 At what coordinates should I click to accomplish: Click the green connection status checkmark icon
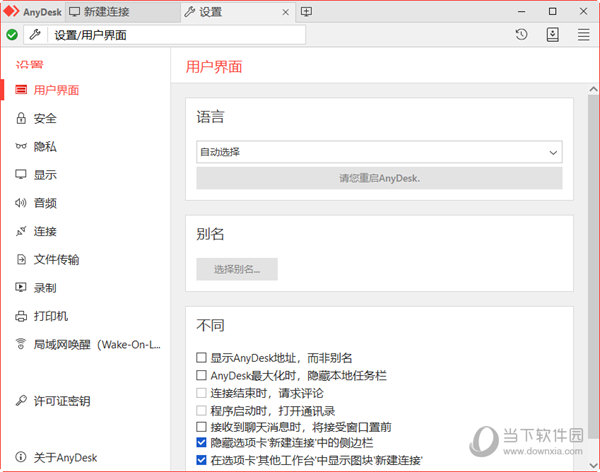tap(12, 35)
